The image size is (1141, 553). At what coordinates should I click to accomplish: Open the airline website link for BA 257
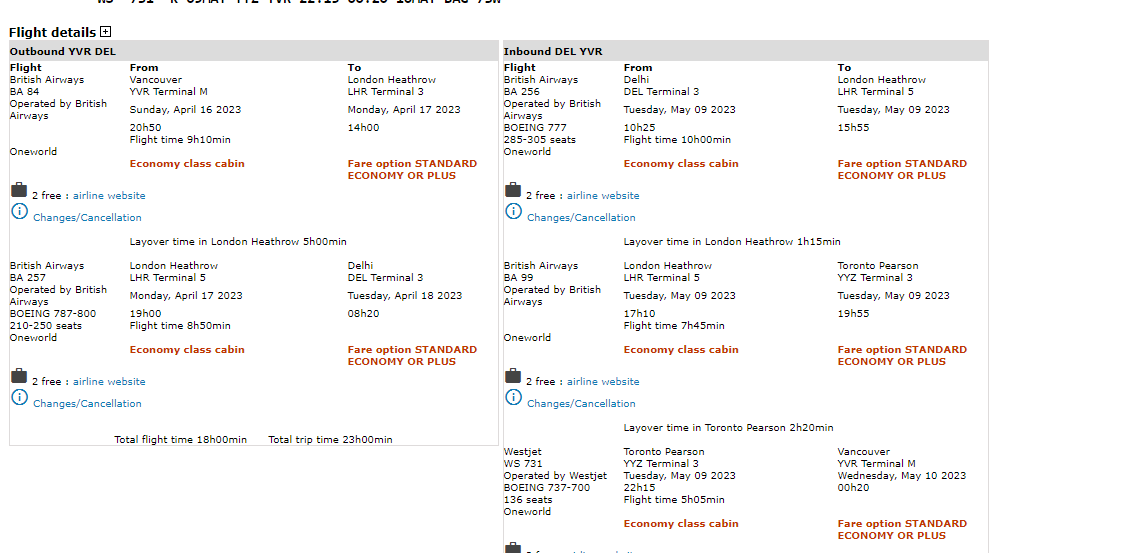pos(109,382)
